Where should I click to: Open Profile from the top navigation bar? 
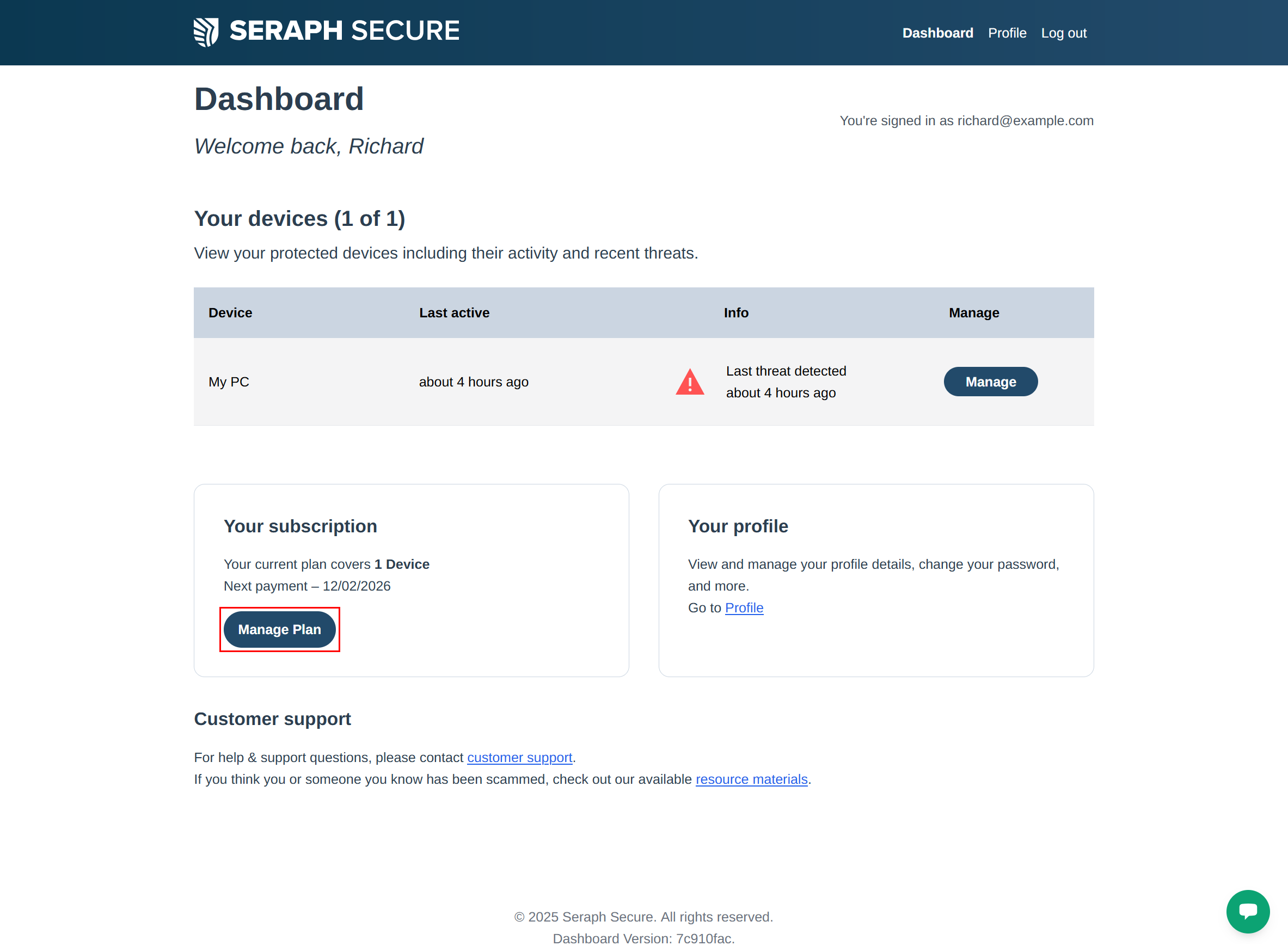tap(1007, 33)
